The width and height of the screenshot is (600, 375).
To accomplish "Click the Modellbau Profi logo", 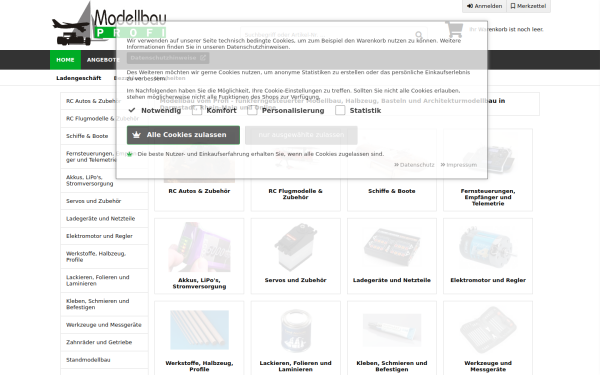I will tap(109, 24).
